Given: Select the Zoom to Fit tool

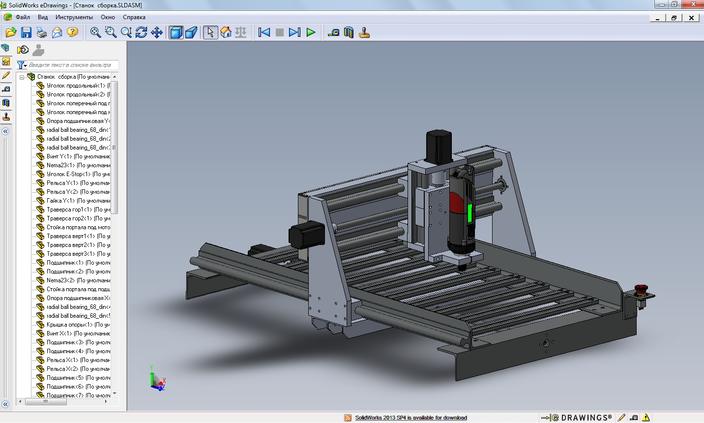Looking at the screenshot, I should [x=95, y=32].
